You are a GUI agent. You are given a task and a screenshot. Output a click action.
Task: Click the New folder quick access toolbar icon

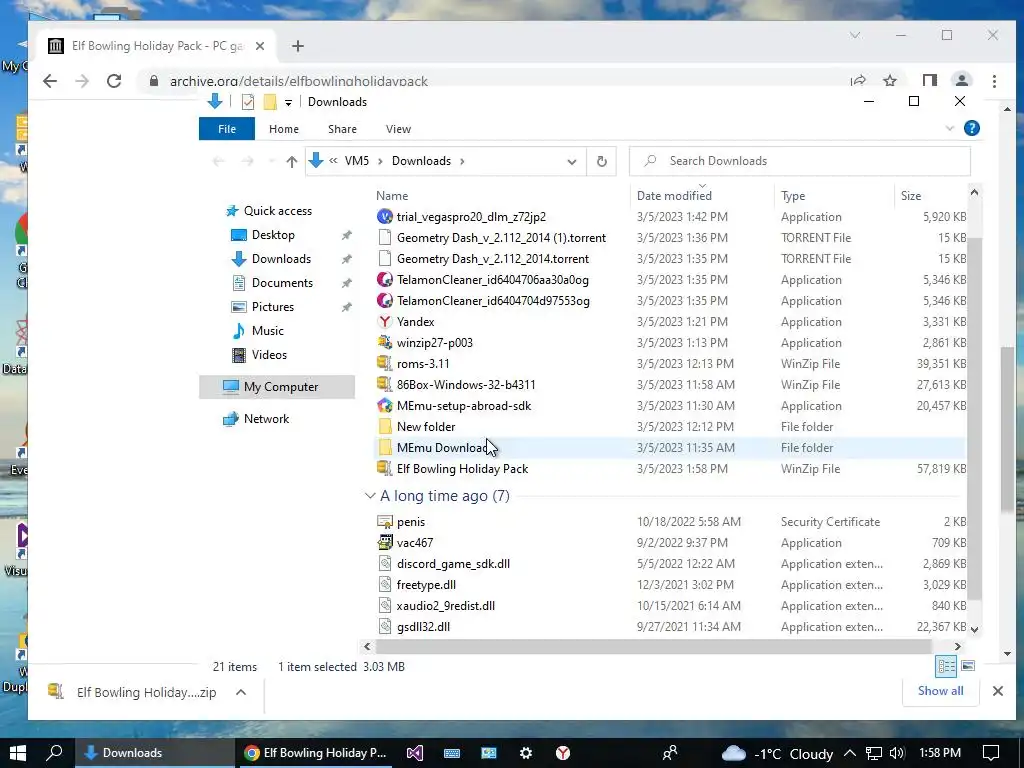coord(269,102)
